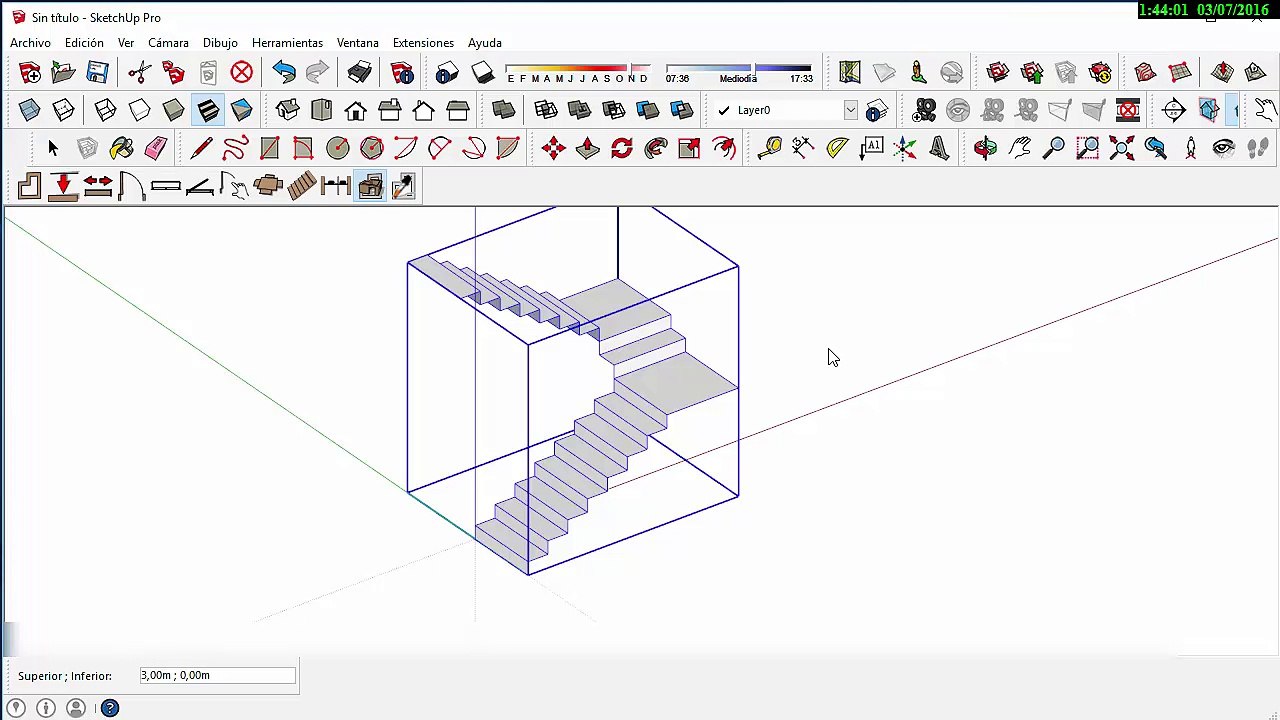Image resolution: width=1280 pixels, height=720 pixels.
Task: Open the Cámara menu
Action: pos(168,43)
